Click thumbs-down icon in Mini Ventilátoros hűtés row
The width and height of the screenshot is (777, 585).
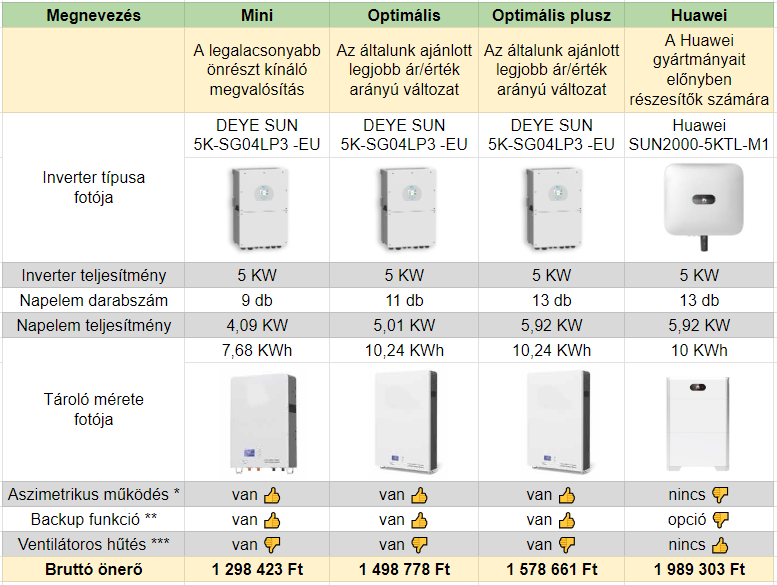click(x=272, y=545)
